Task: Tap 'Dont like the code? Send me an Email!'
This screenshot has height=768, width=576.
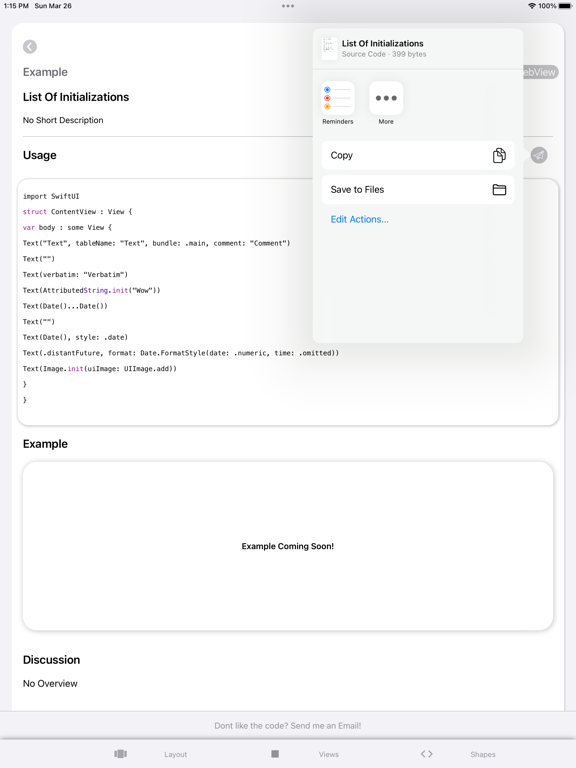Action: coord(288,725)
